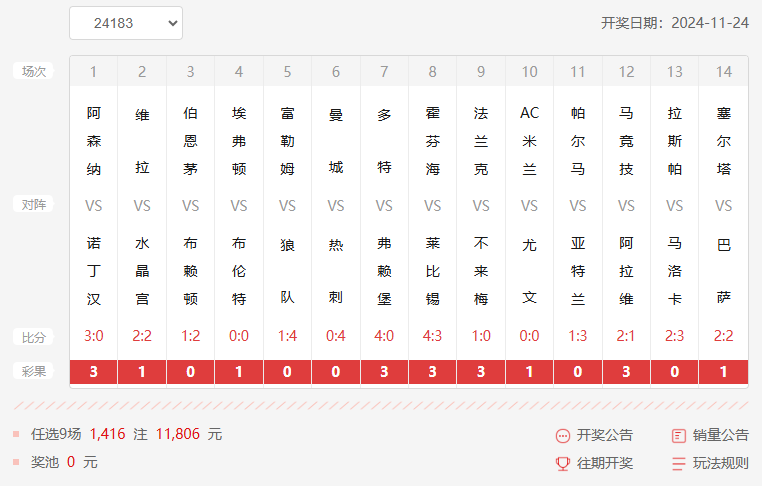Click the 任选9场 winning bets 1,416 value
The height and width of the screenshot is (486, 762).
(107, 434)
